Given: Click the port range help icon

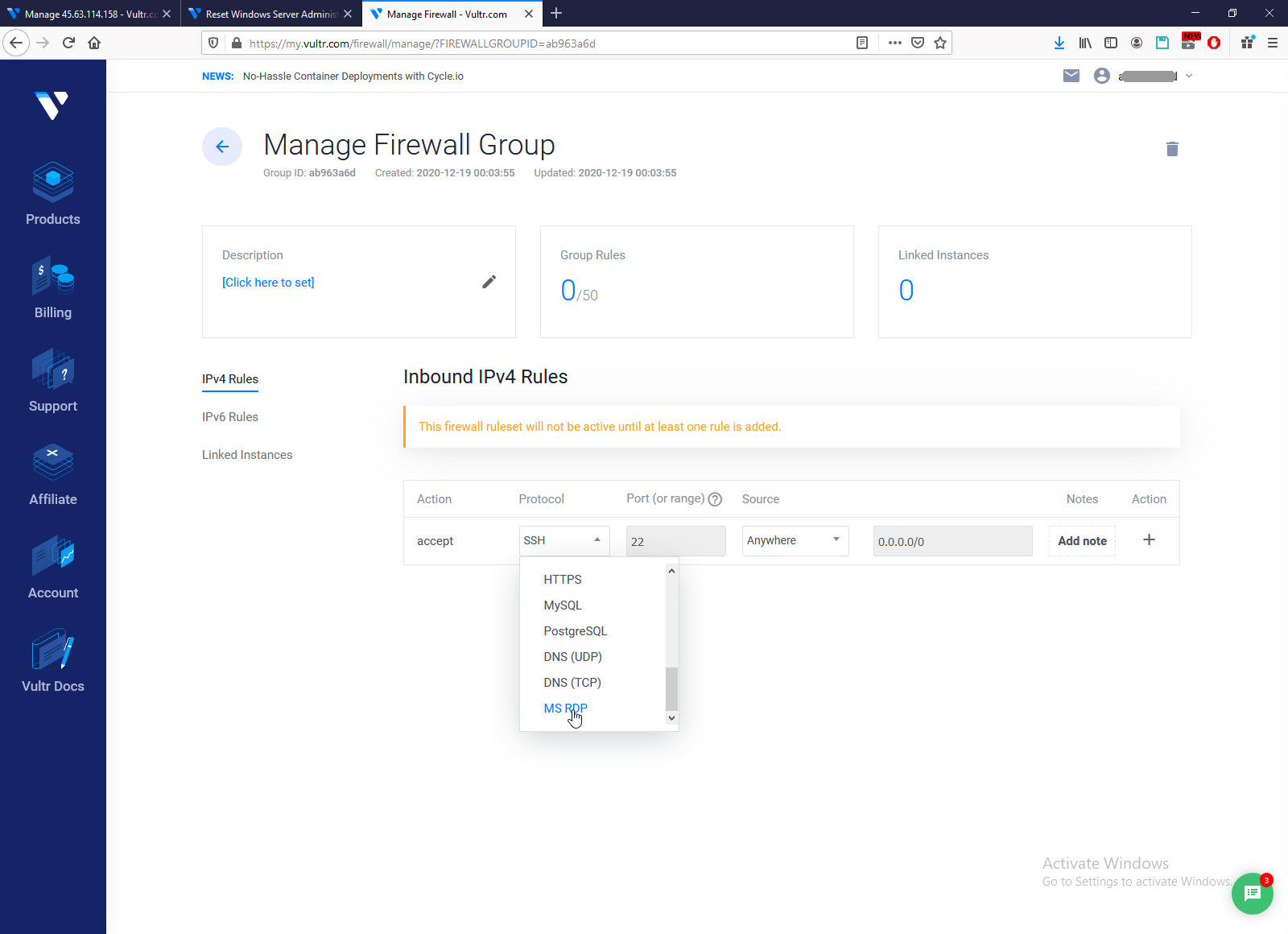Looking at the screenshot, I should [x=715, y=499].
